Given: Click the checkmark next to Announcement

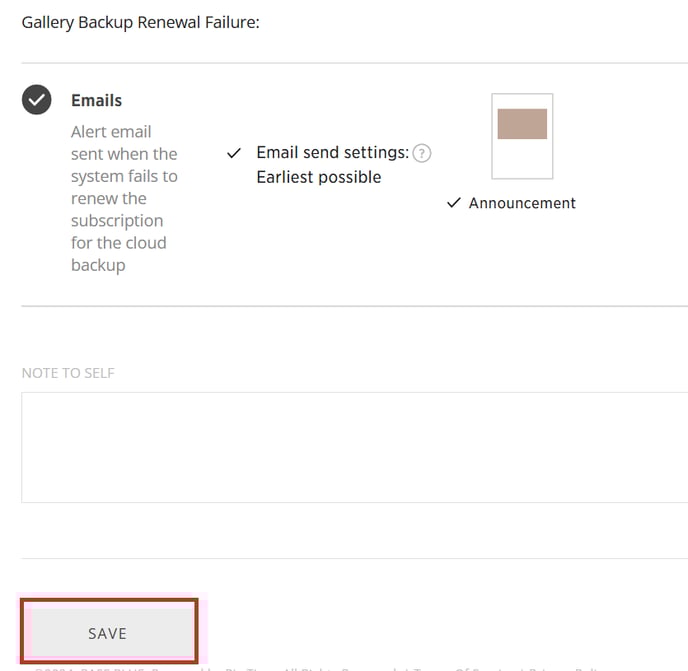Looking at the screenshot, I should pyautogui.click(x=454, y=203).
